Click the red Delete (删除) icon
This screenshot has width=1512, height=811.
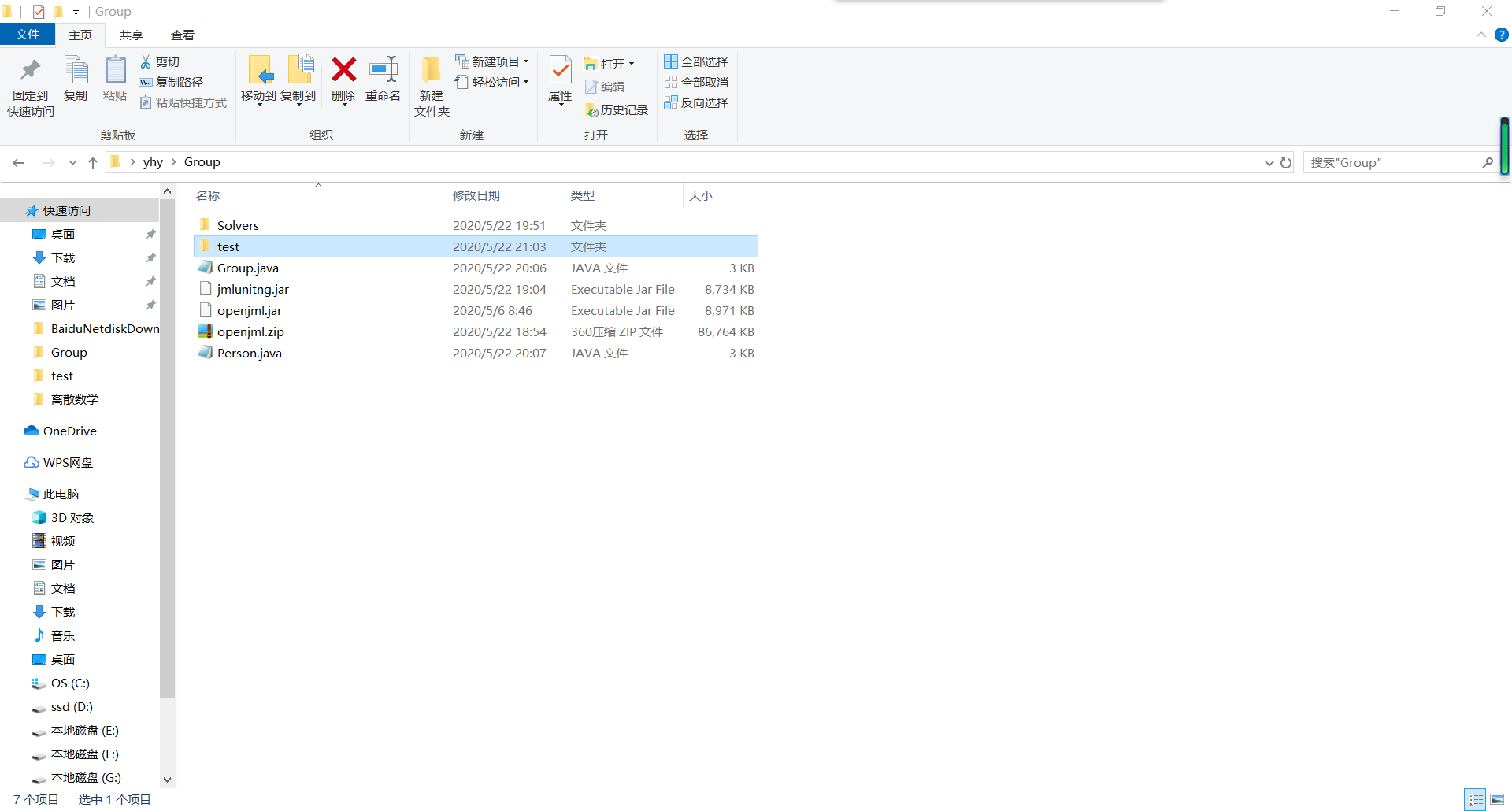click(343, 69)
